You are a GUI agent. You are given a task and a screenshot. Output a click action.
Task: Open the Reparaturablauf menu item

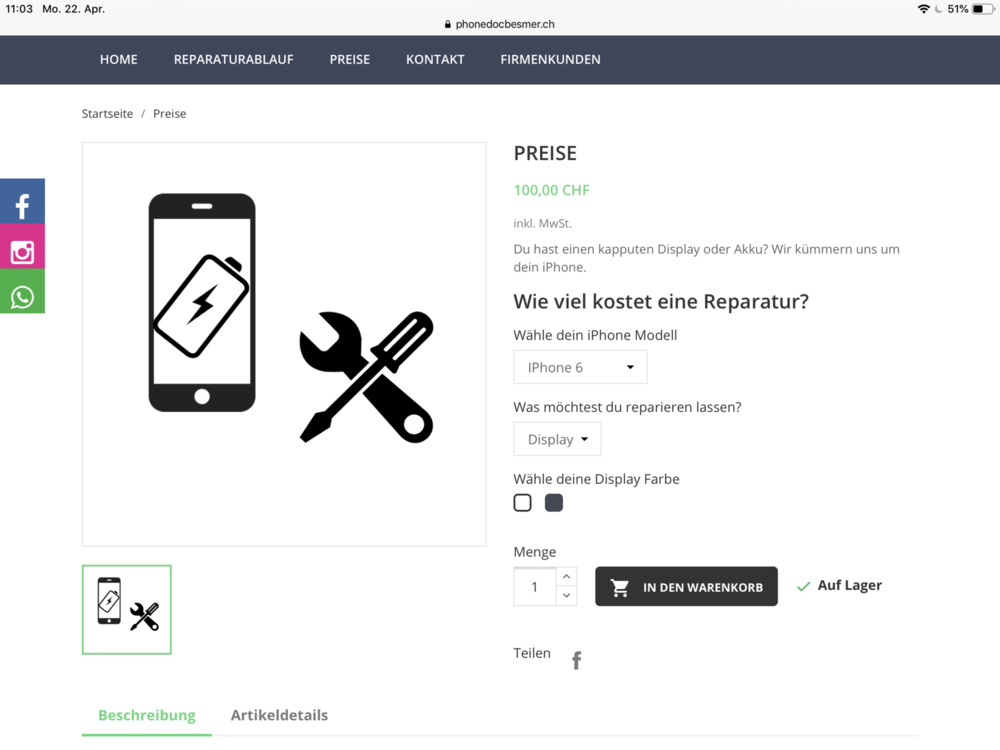click(x=233, y=59)
